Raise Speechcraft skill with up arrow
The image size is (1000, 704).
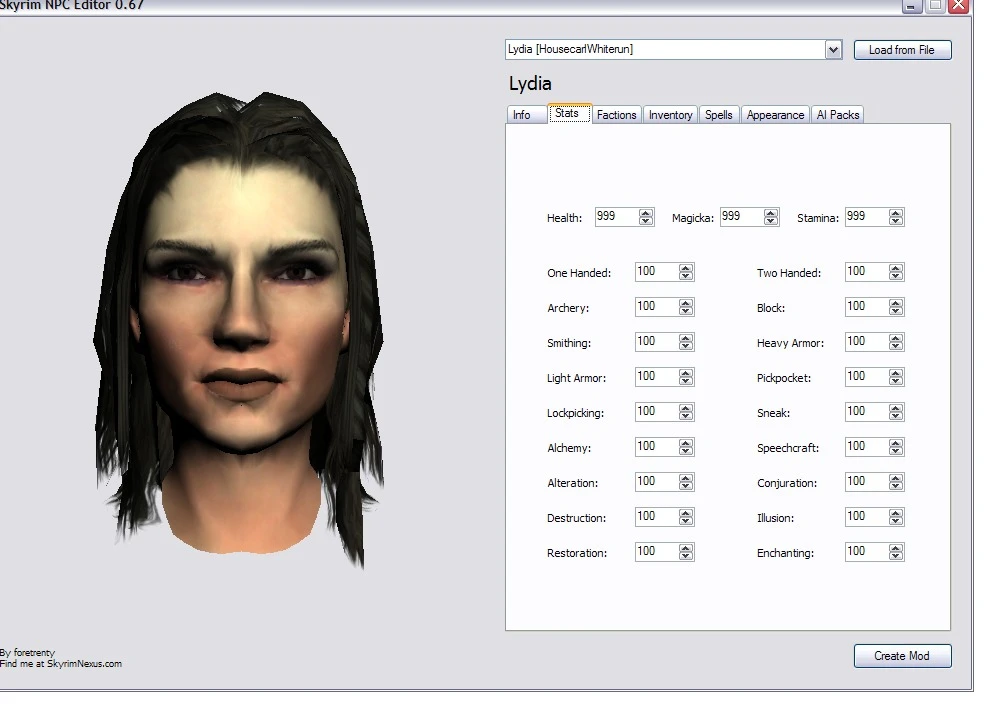pyautogui.click(x=895, y=443)
